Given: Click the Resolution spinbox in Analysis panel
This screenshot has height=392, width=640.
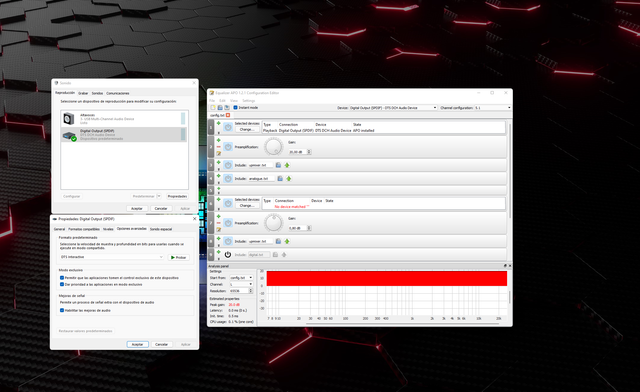Looking at the screenshot, I should click(241, 291).
